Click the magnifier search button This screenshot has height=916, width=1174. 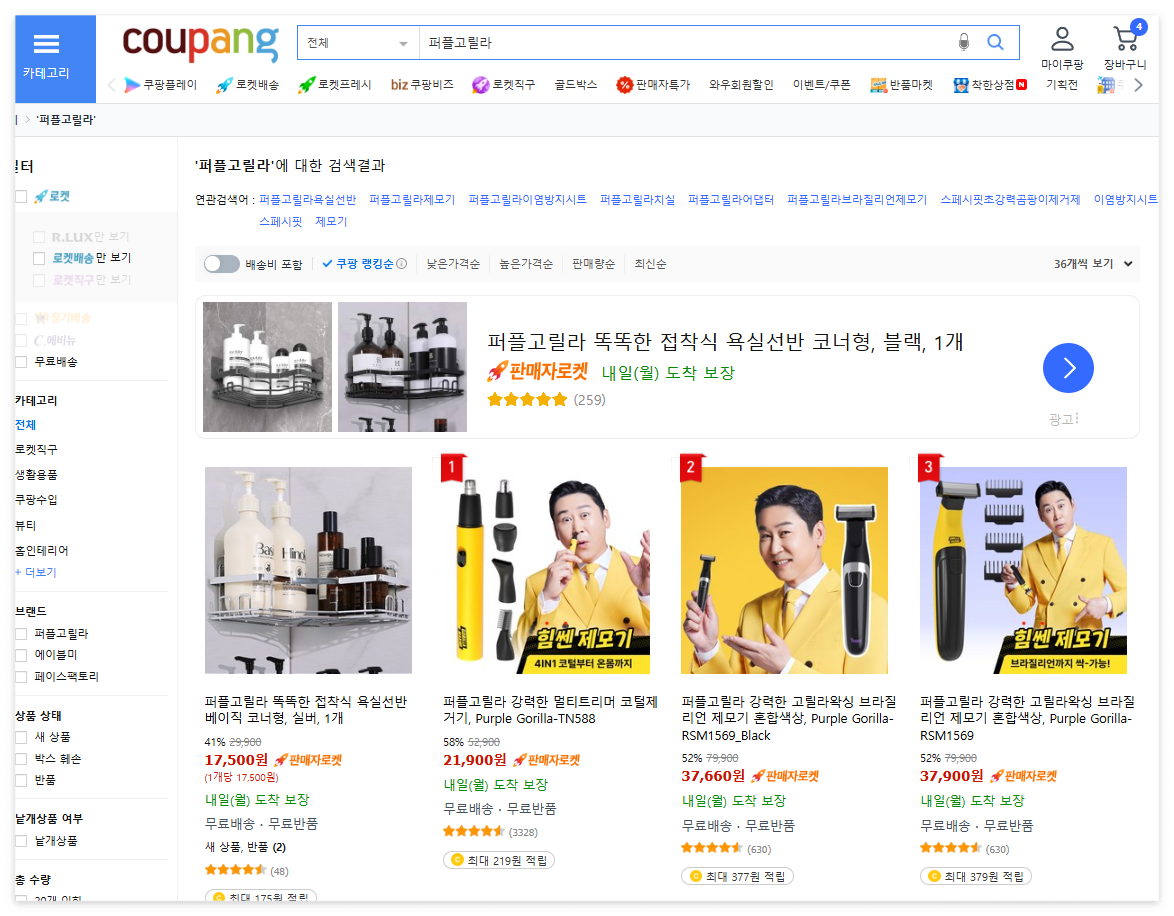[x=995, y=42]
